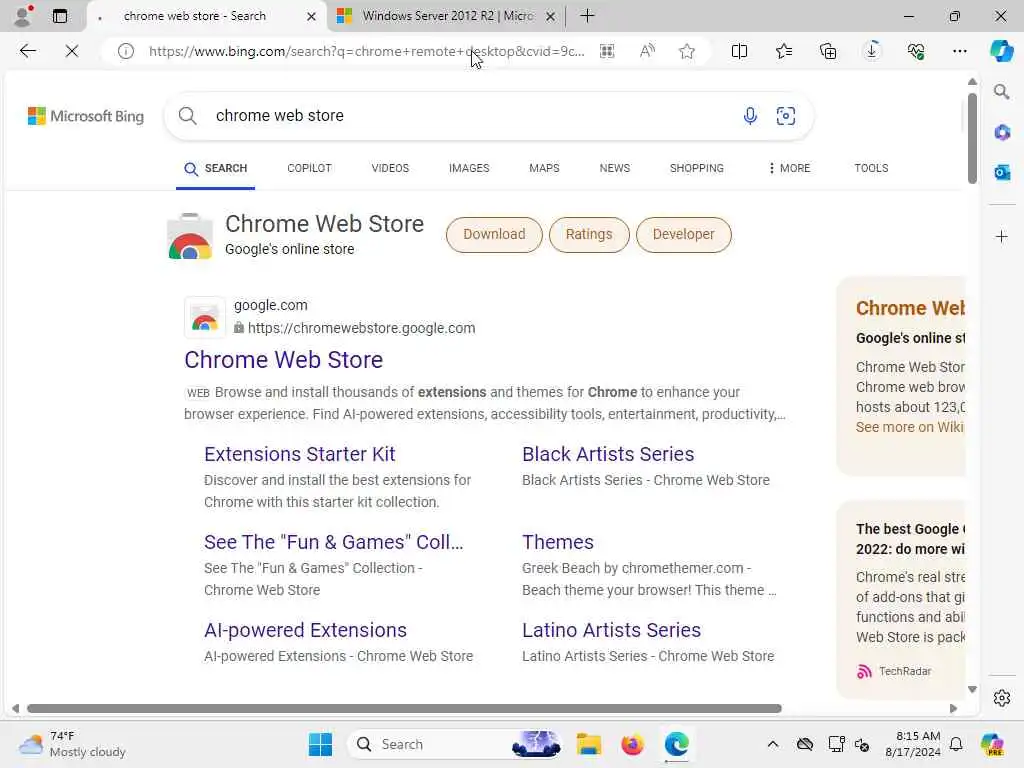
Task: Open Microsoft 365 sidebar icon
Action: click(1002, 133)
